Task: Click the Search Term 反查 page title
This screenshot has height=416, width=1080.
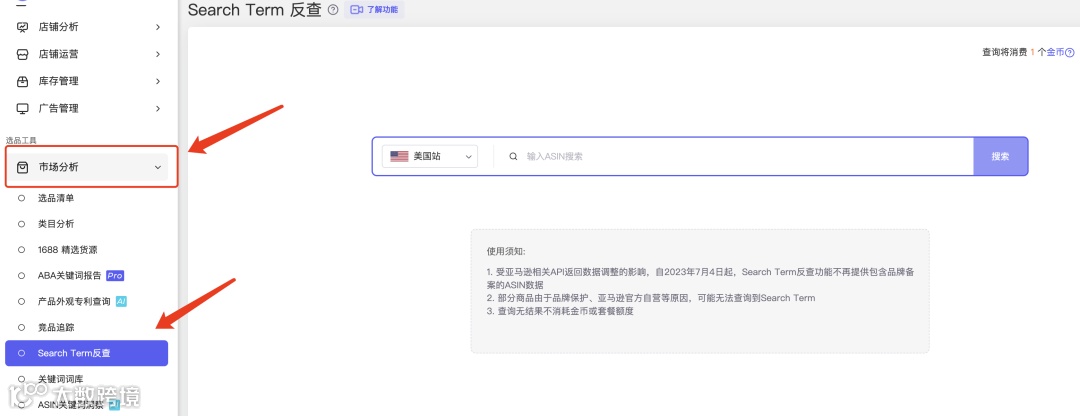Action: (x=255, y=10)
